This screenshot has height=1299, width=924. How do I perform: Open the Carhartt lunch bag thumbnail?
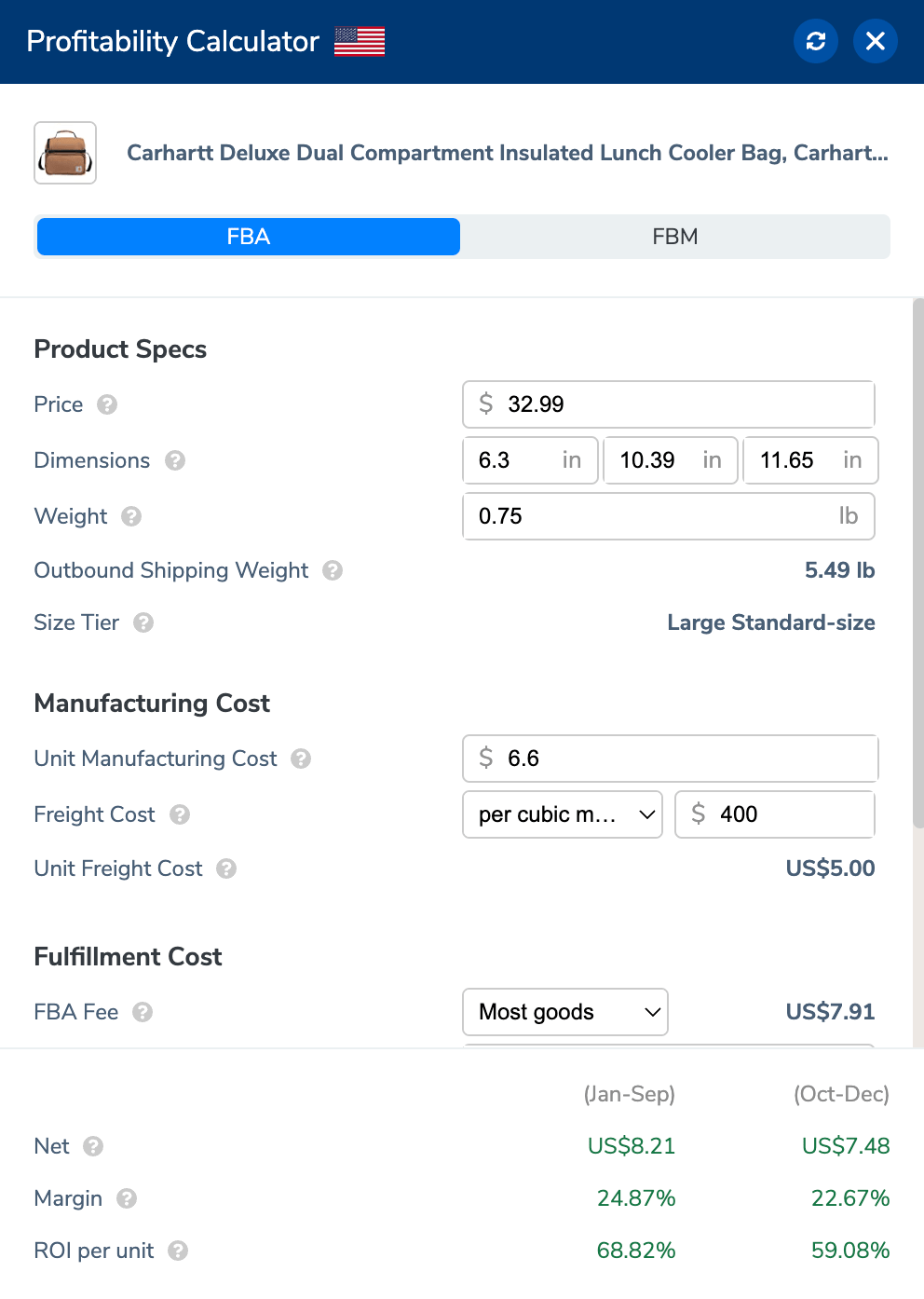tap(65, 153)
